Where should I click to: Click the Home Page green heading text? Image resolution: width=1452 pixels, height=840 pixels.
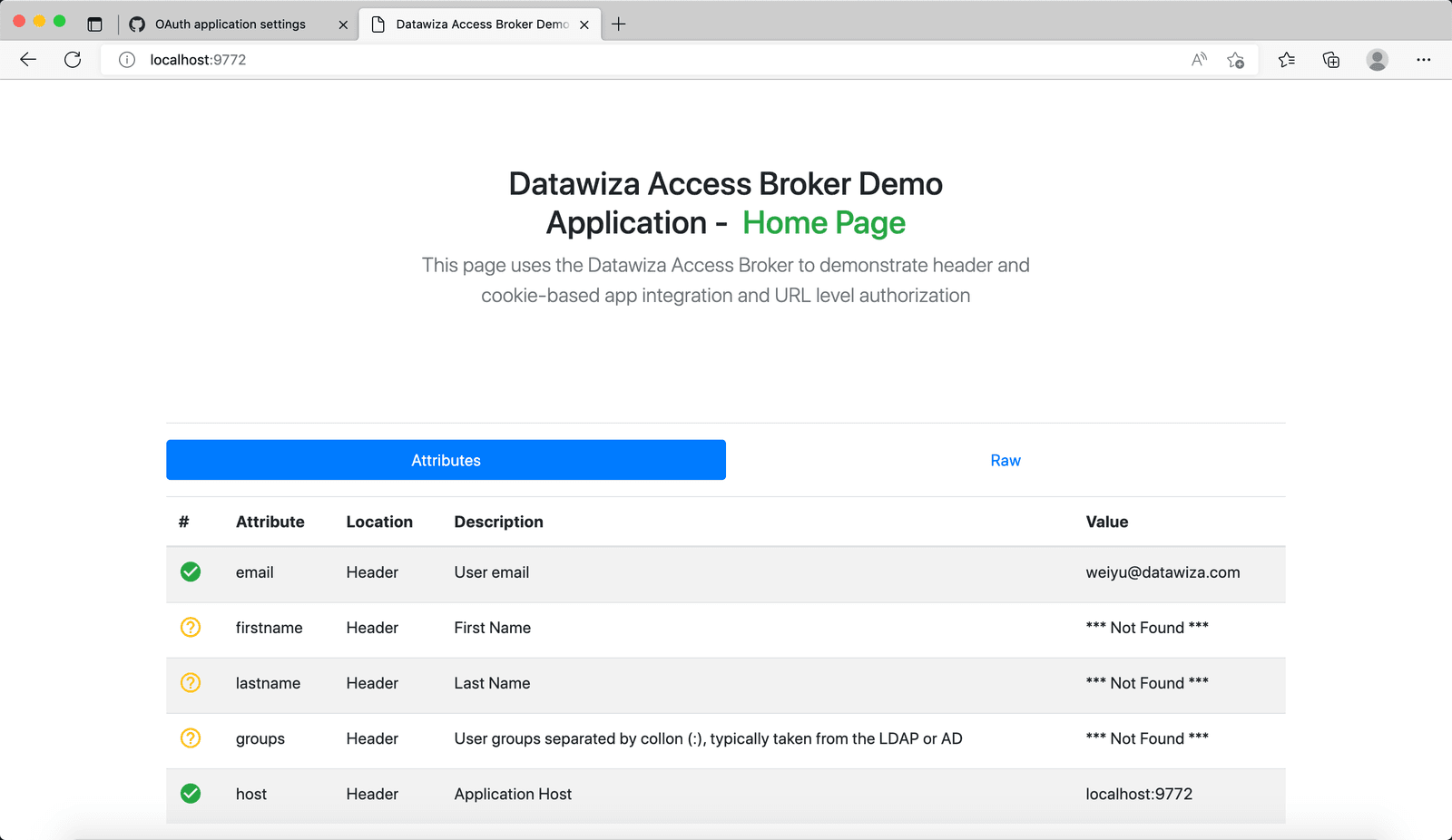824,223
